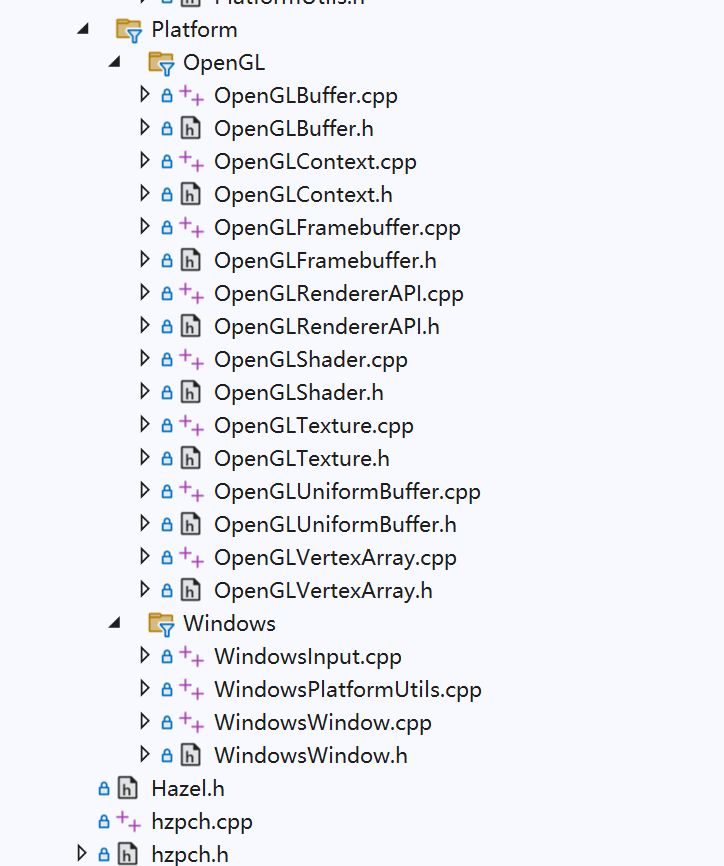
Task: Expand the OpenGLContext.cpp node arrow
Action: tap(145, 161)
